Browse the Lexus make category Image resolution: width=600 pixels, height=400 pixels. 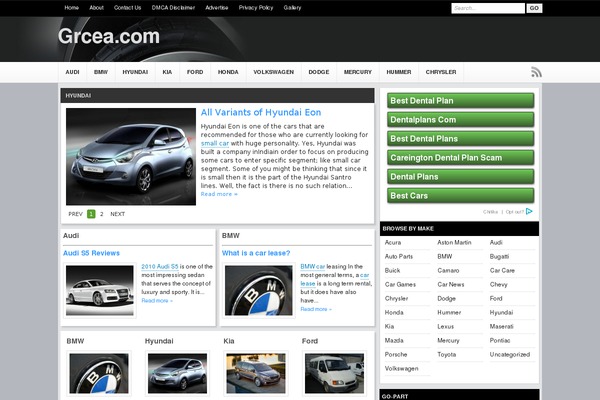[445, 327]
